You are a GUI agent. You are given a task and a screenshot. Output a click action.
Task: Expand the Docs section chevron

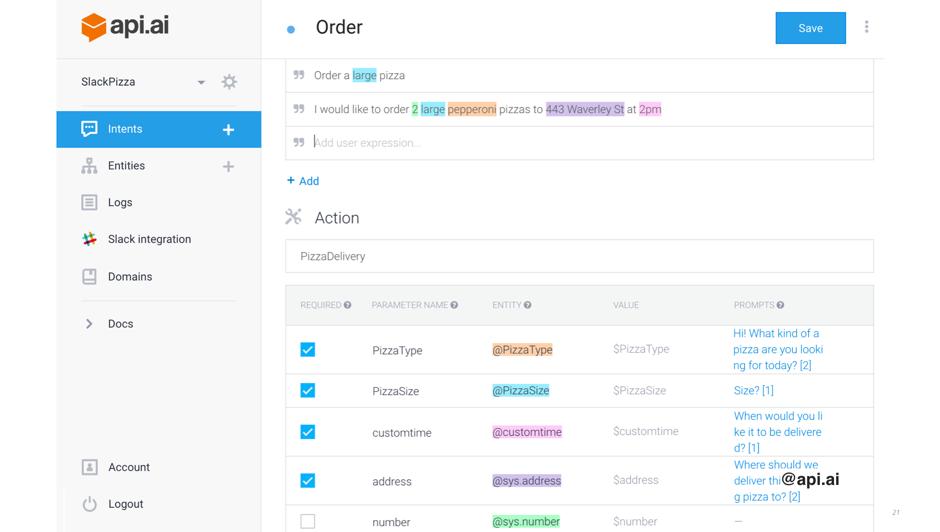89,324
